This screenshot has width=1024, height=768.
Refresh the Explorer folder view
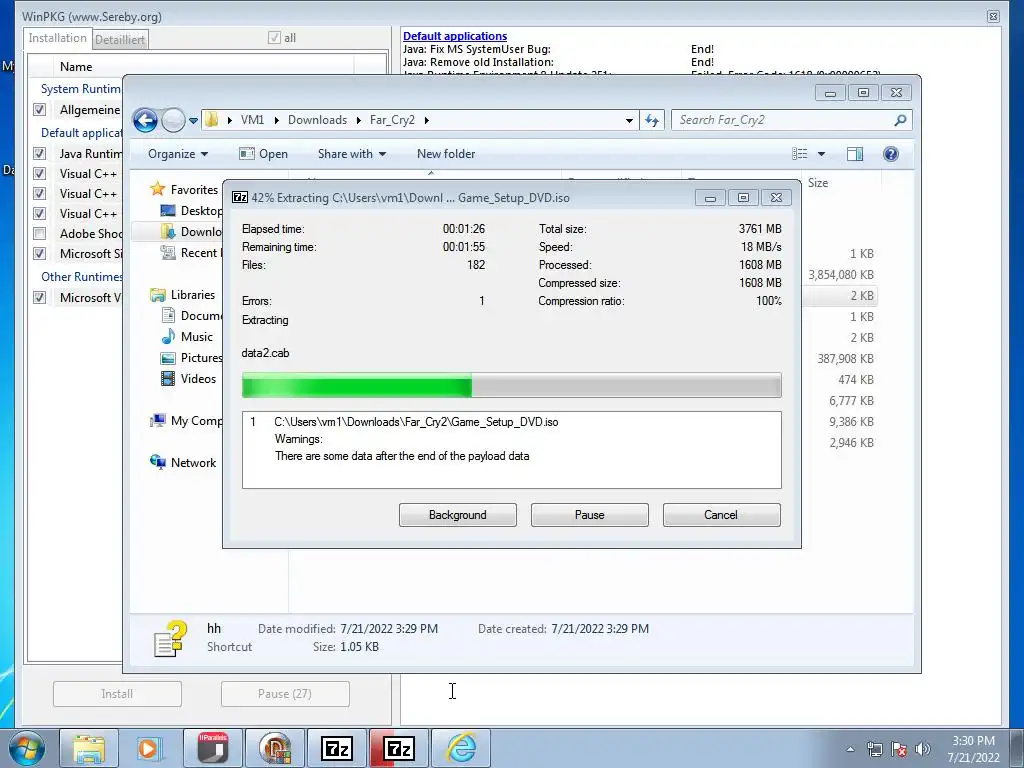click(652, 120)
